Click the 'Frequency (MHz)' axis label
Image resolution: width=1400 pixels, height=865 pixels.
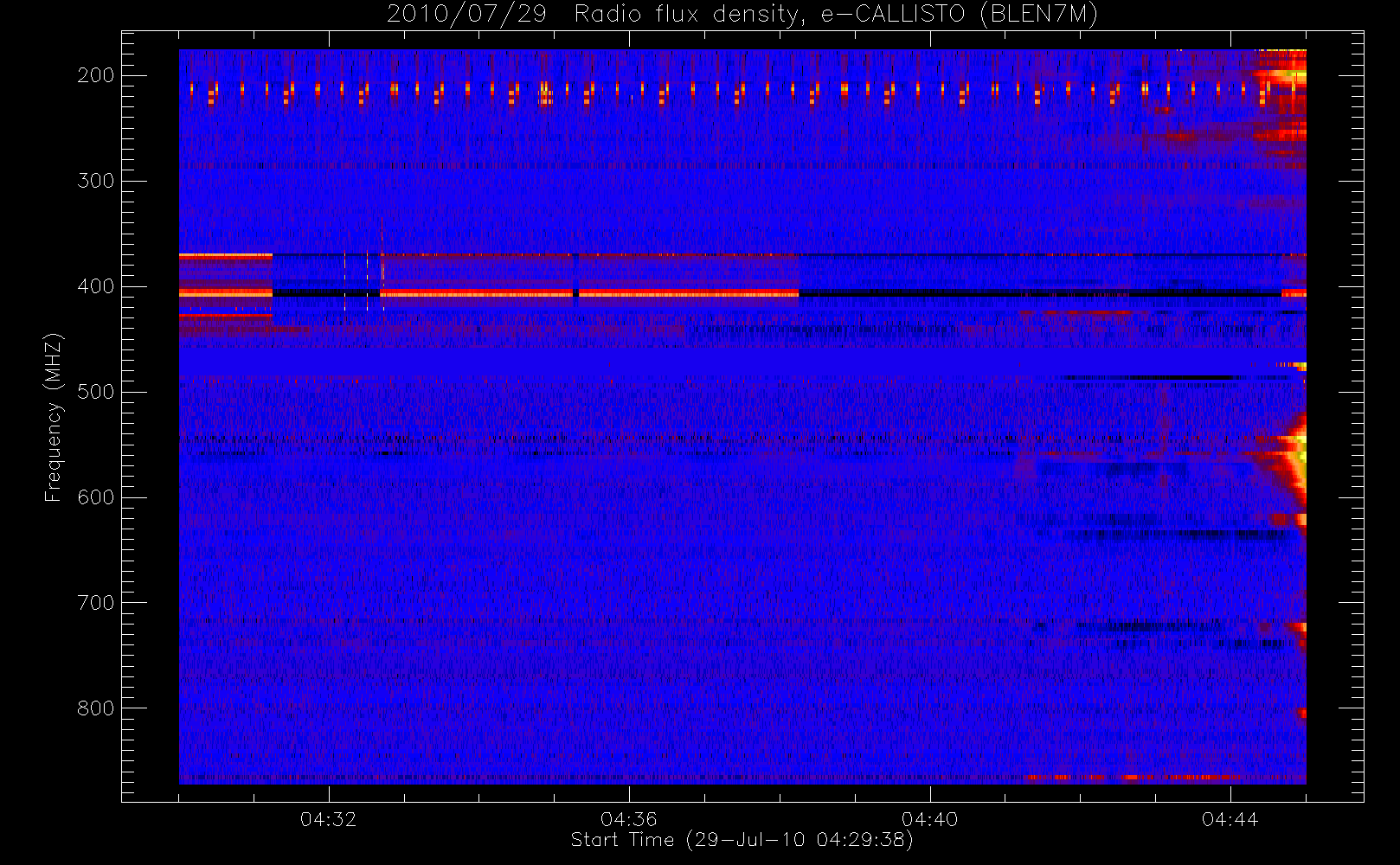click(x=54, y=417)
